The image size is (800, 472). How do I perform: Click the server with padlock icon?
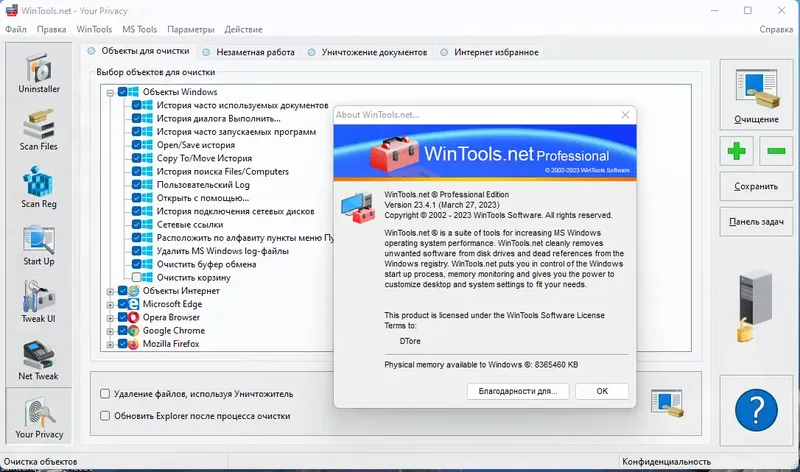[x=755, y=306]
